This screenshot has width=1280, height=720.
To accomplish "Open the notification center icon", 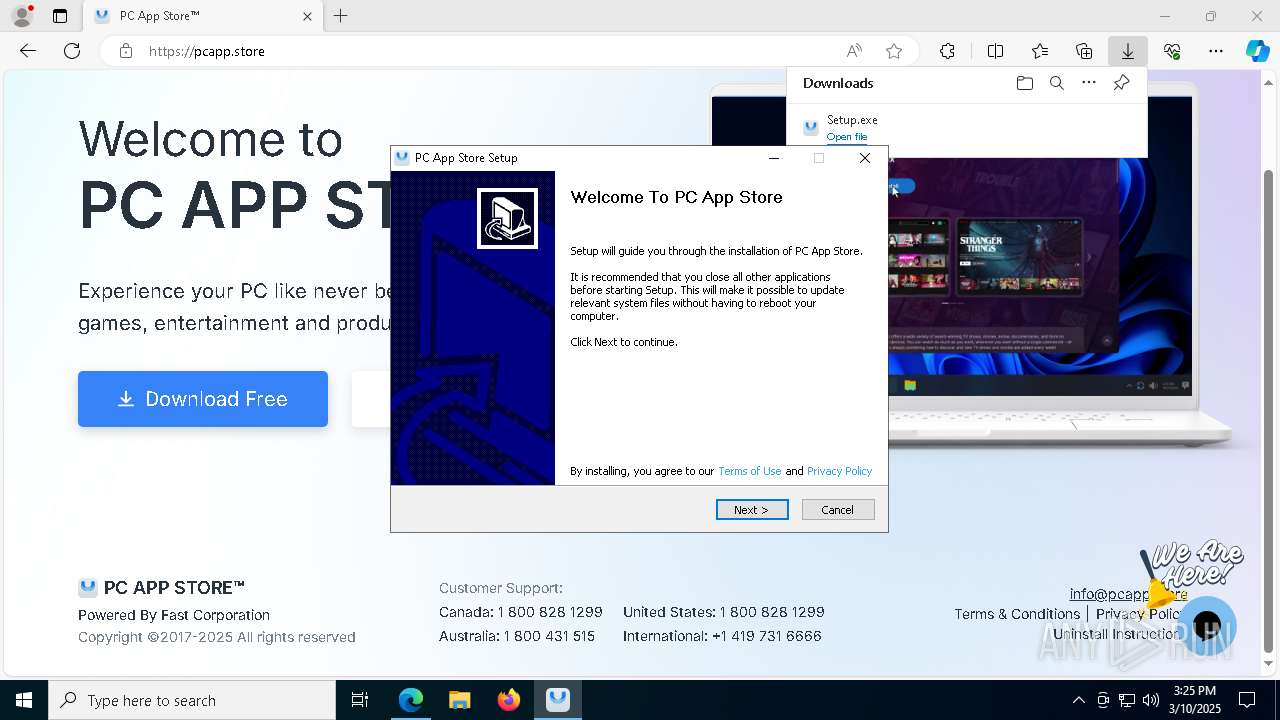I will click(x=1247, y=700).
